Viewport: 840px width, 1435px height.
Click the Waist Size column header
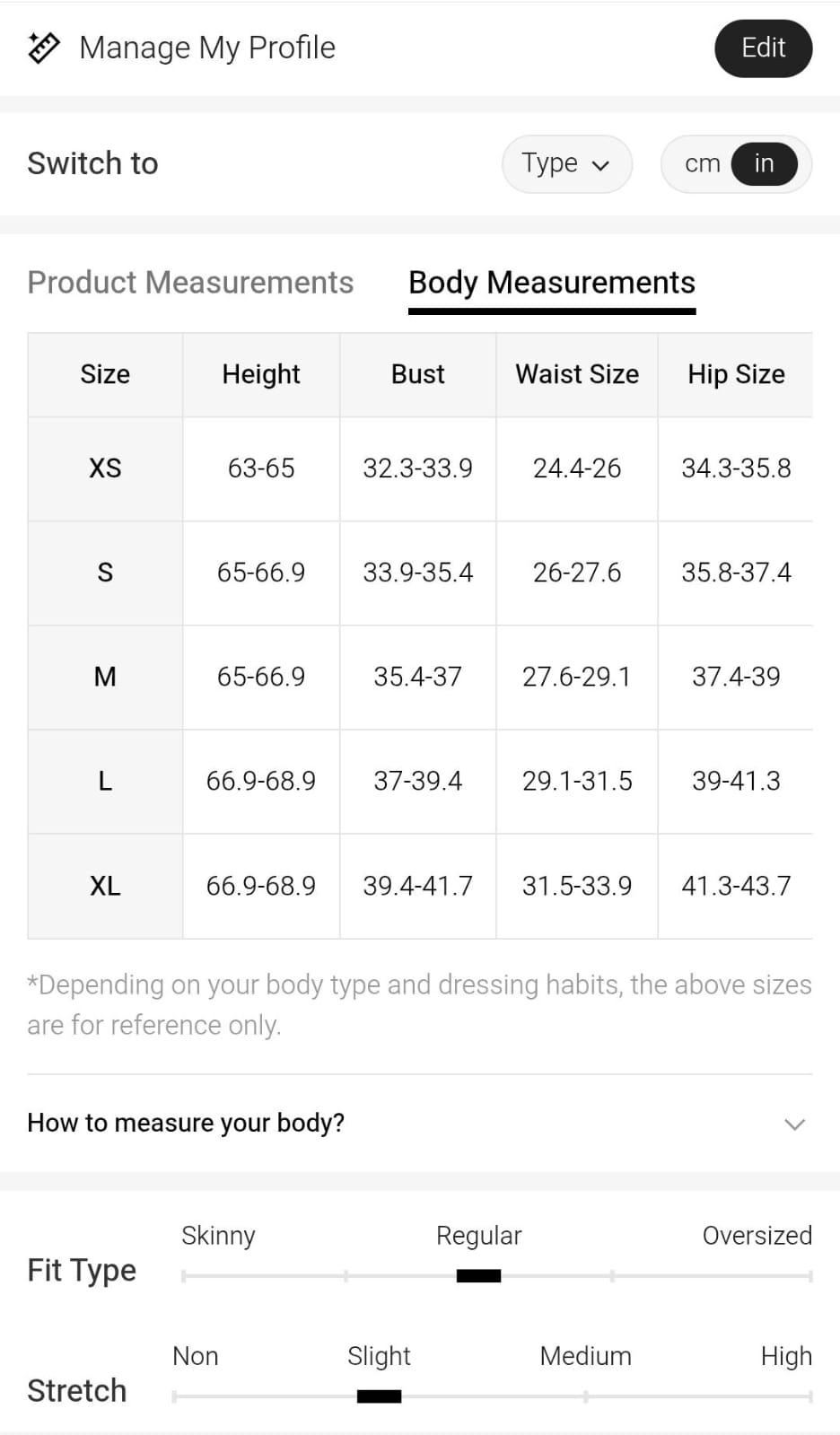(577, 374)
